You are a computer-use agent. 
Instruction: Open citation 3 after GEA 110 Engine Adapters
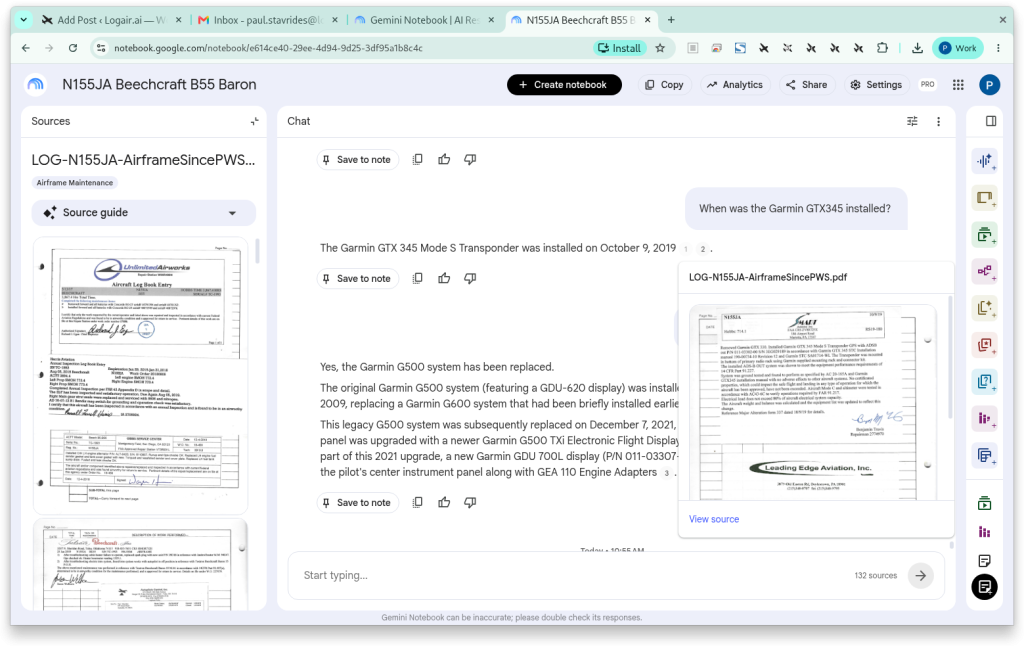click(666, 473)
